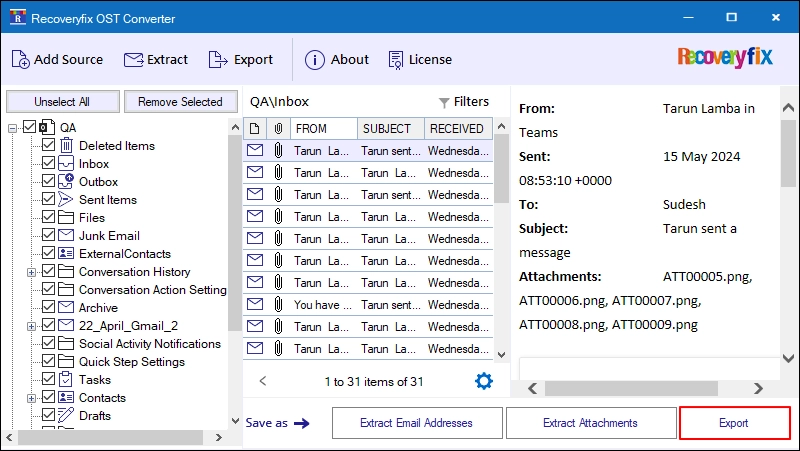
Task: Click the Drafts pencil icon
Action: [66, 415]
